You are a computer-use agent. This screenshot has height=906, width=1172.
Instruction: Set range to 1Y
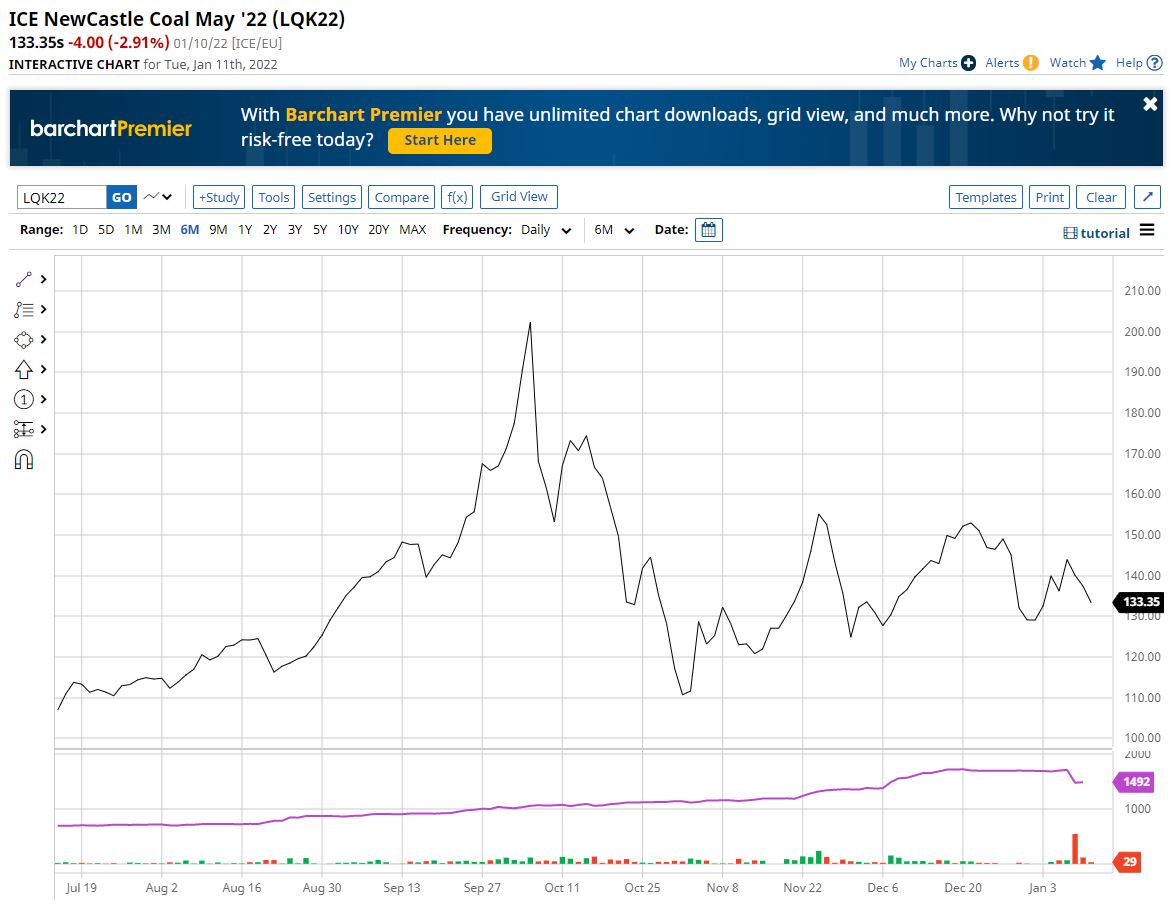tap(244, 230)
